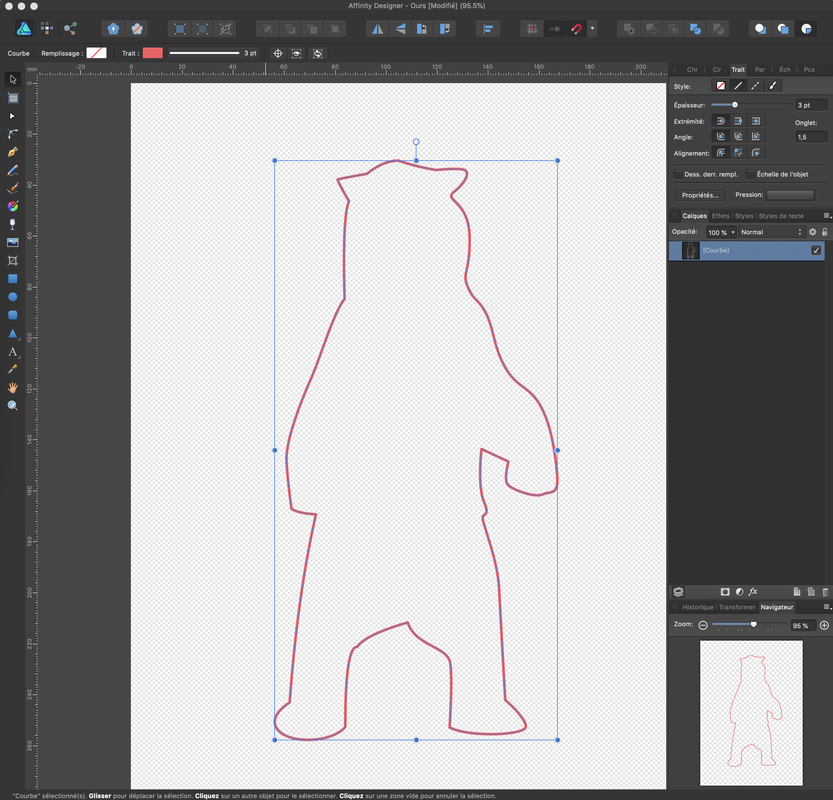833x800 pixels.
Task: Click the Propriétés... button
Action: [700, 195]
